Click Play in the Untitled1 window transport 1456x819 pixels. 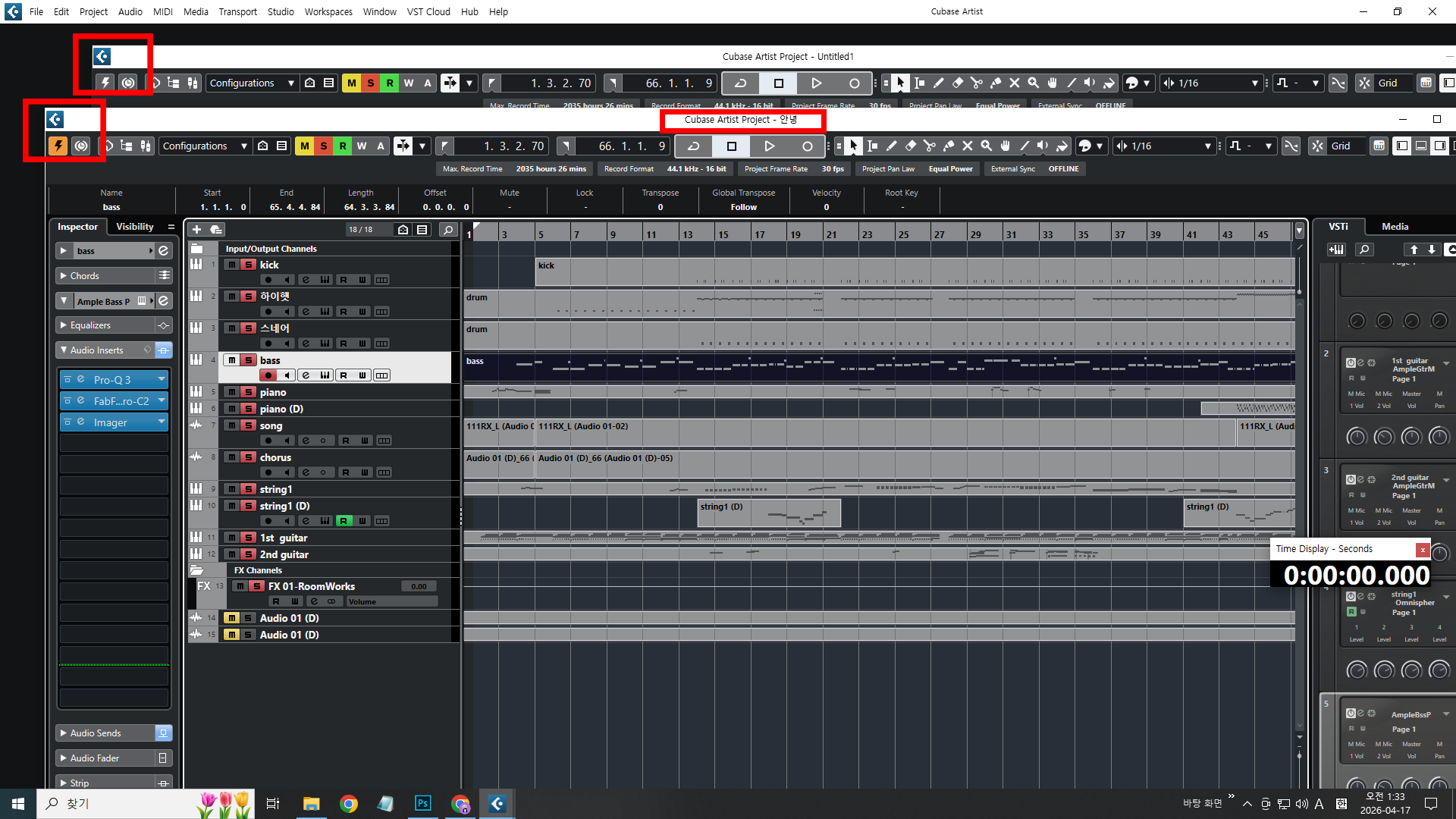point(816,83)
